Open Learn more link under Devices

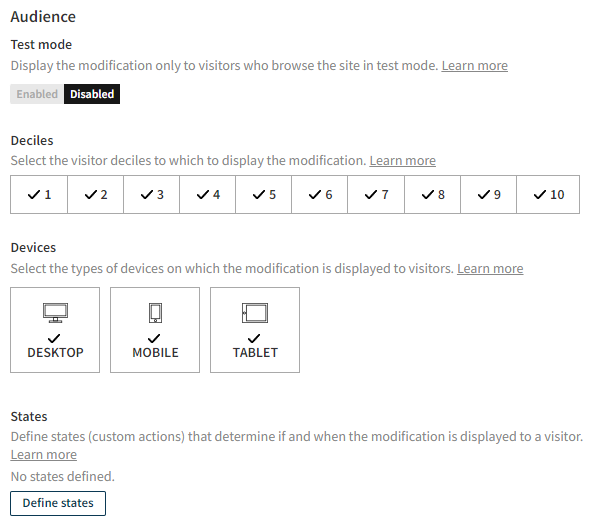click(x=490, y=269)
